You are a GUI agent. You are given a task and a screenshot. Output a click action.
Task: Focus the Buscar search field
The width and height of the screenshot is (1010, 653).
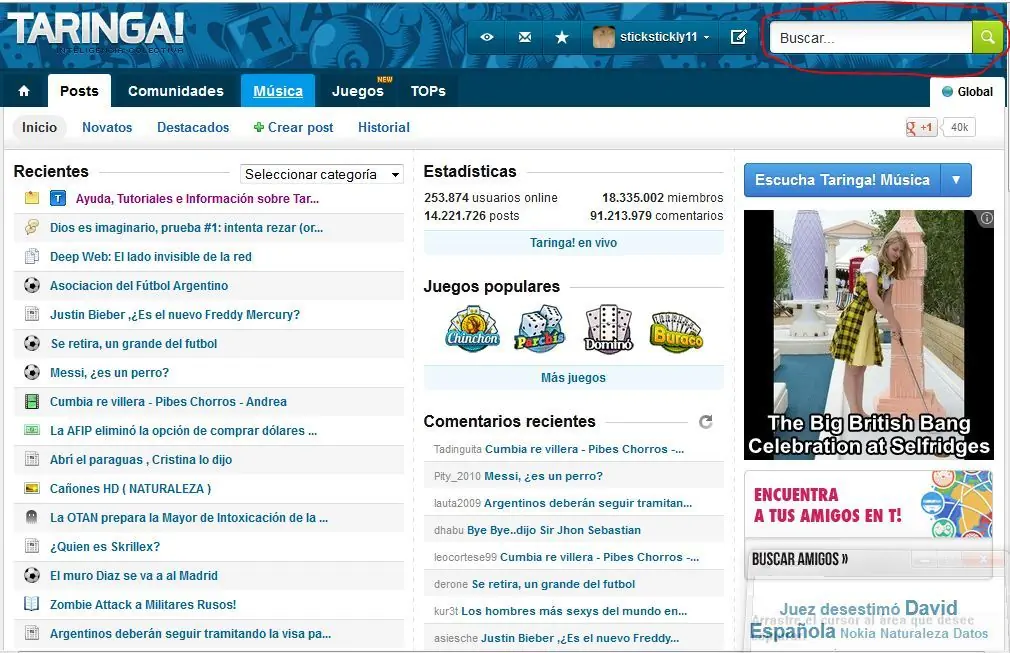tap(871, 38)
